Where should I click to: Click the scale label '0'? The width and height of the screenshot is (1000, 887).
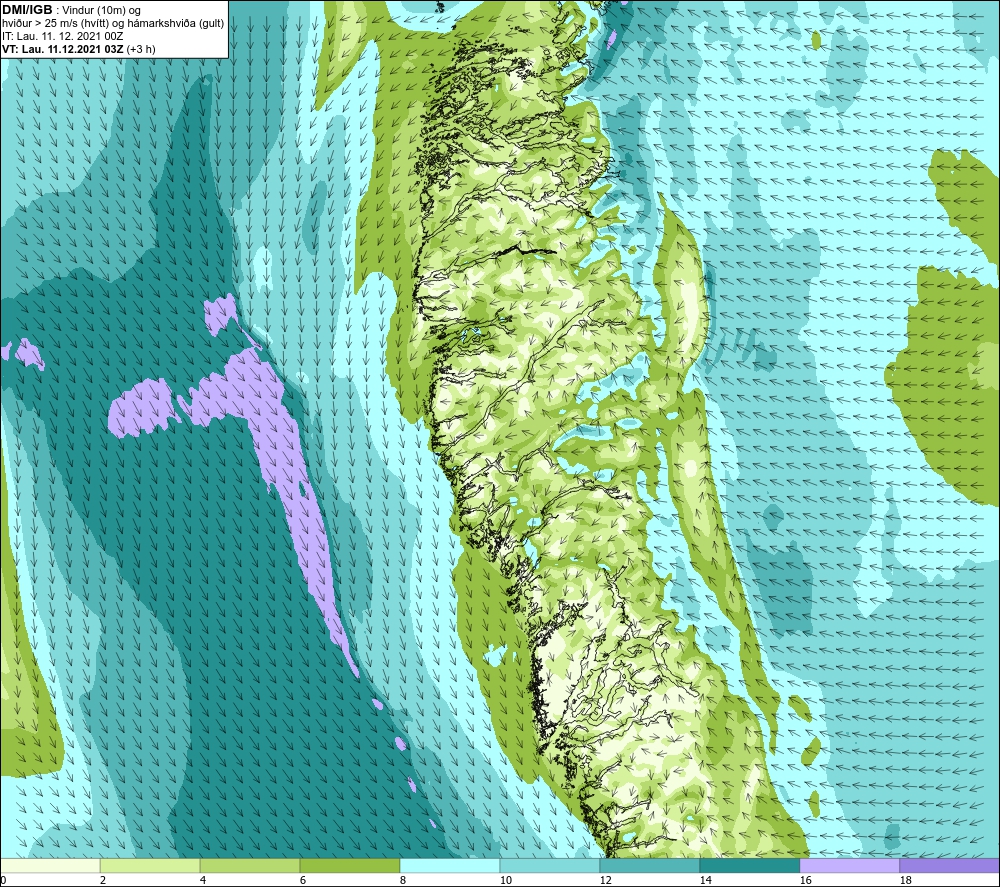coord(3,881)
